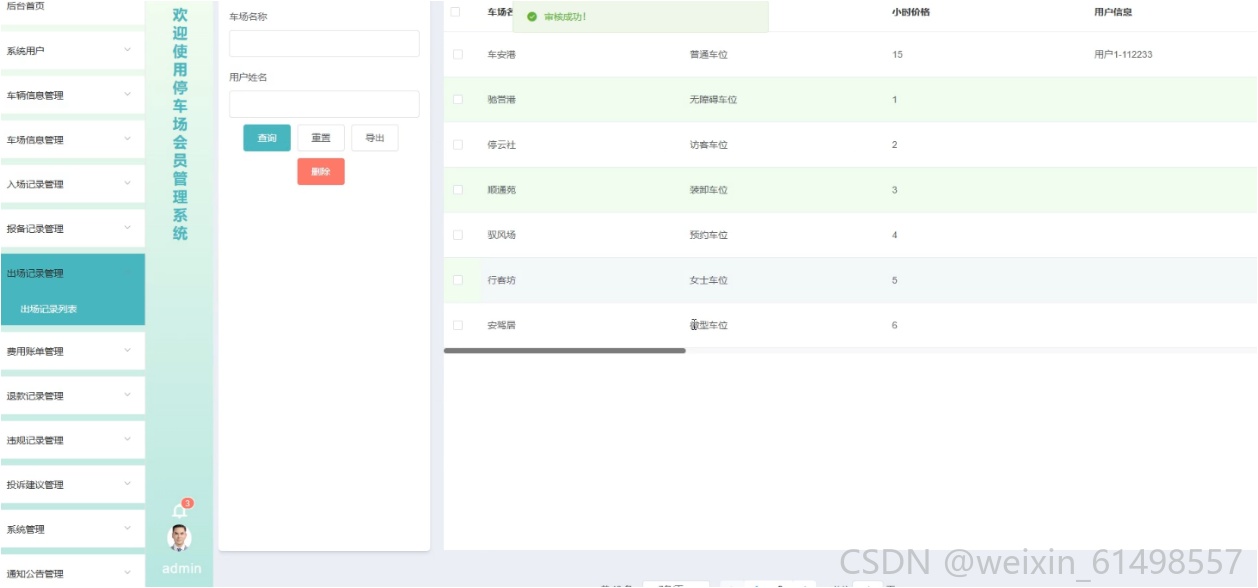The width and height of the screenshot is (1258, 588).
Task: Check the box next to 行者坊
Action: click(x=458, y=280)
